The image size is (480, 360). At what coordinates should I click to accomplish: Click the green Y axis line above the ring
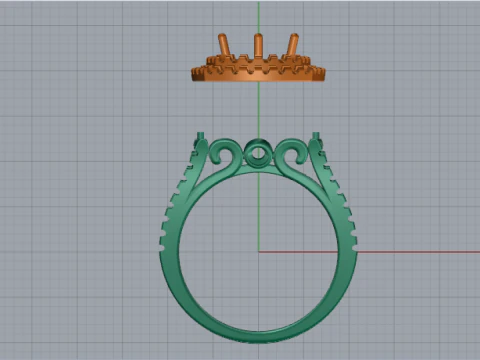258,110
